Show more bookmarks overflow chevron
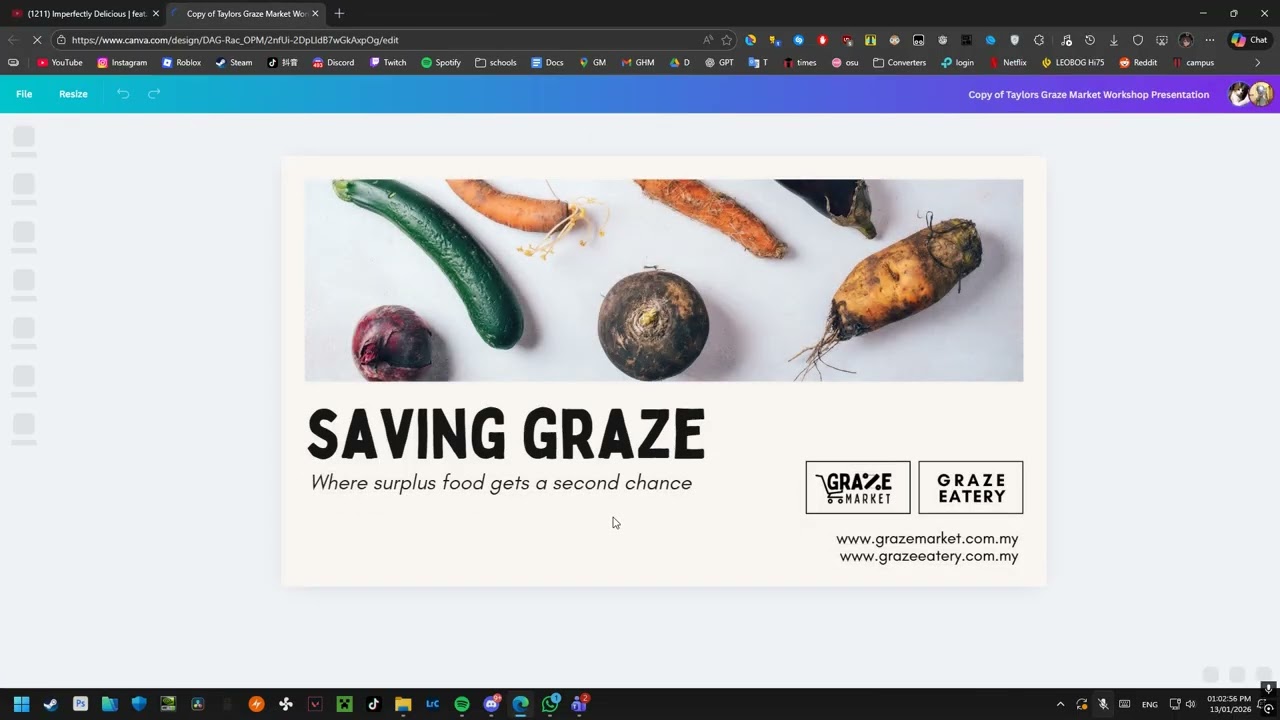The image size is (1280, 720). pyautogui.click(x=1258, y=63)
